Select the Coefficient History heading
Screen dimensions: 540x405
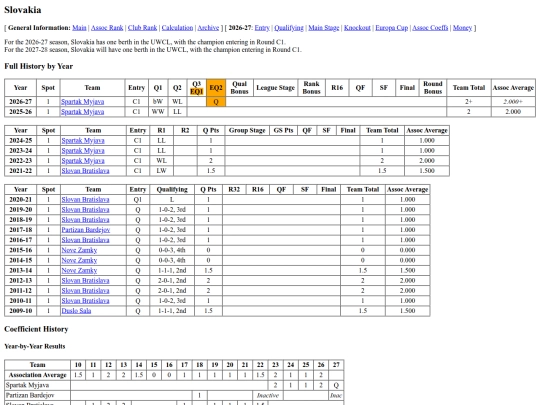pos(36,329)
